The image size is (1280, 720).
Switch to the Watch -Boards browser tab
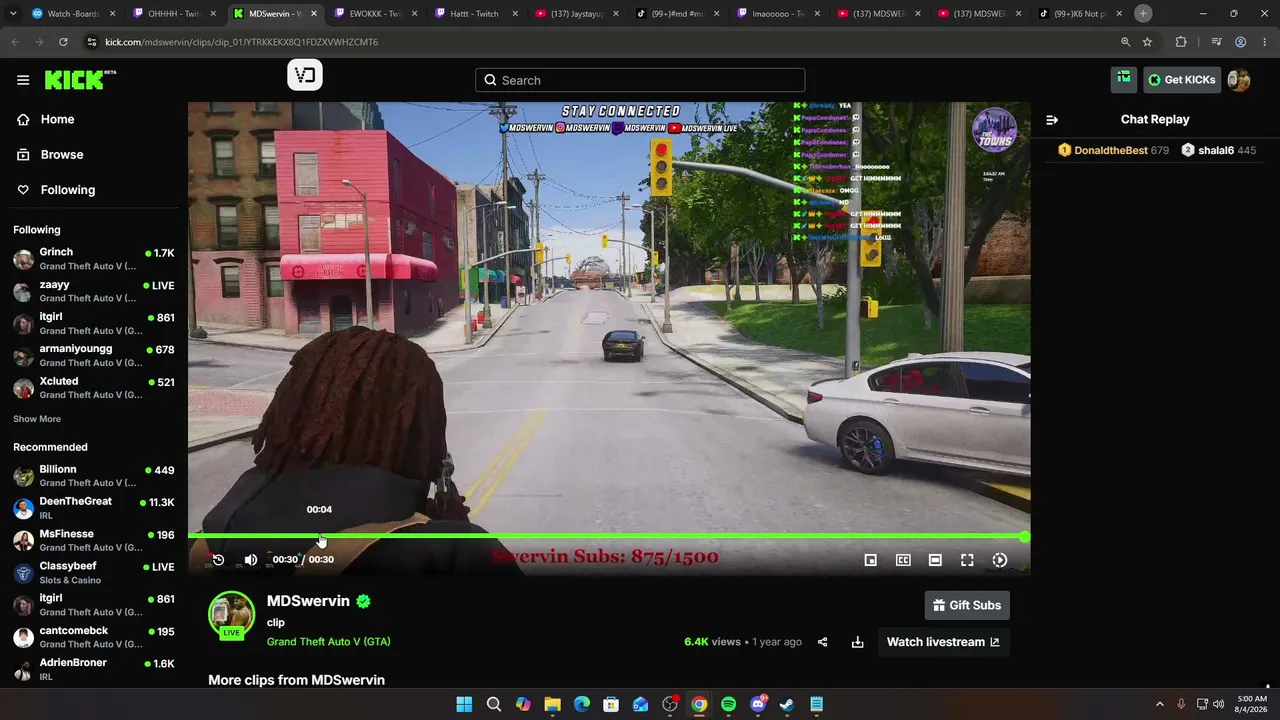tap(72, 14)
